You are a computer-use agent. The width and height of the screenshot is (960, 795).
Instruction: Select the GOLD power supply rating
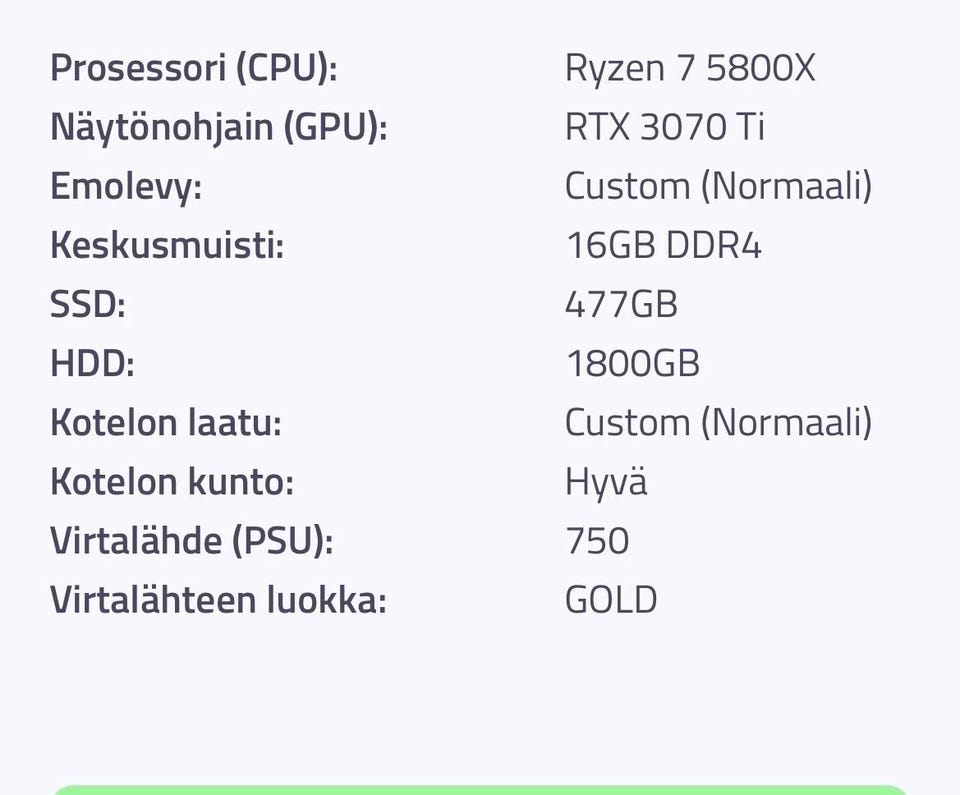(610, 600)
